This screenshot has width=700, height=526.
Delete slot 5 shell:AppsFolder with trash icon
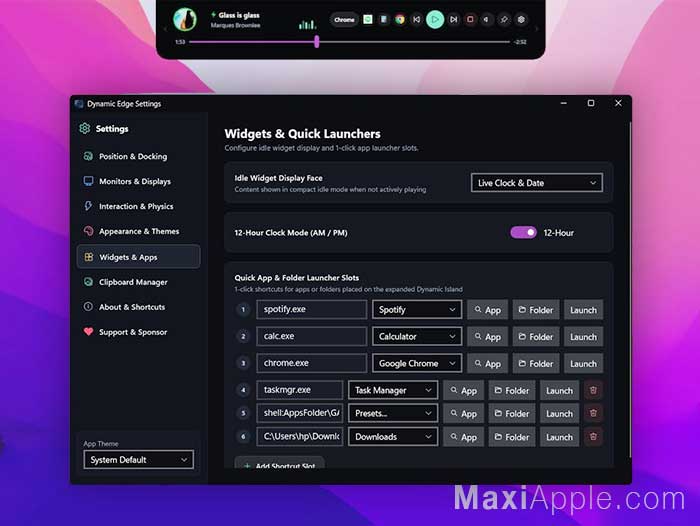coord(593,413)
